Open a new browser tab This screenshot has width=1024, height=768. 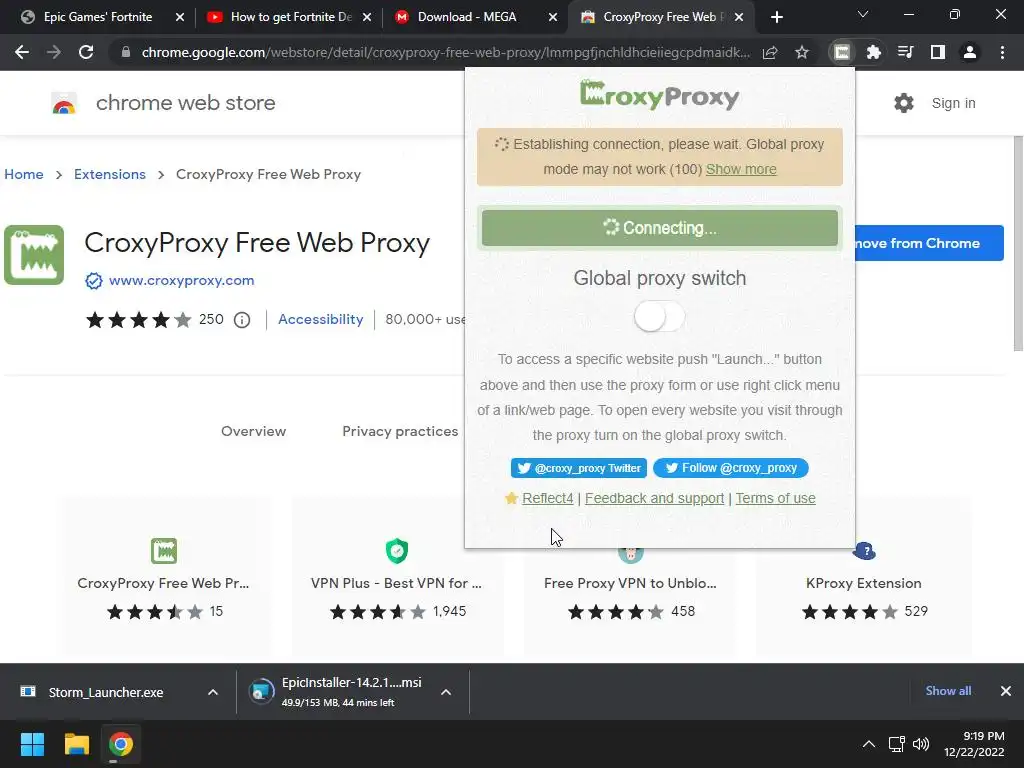coord(776,17)
